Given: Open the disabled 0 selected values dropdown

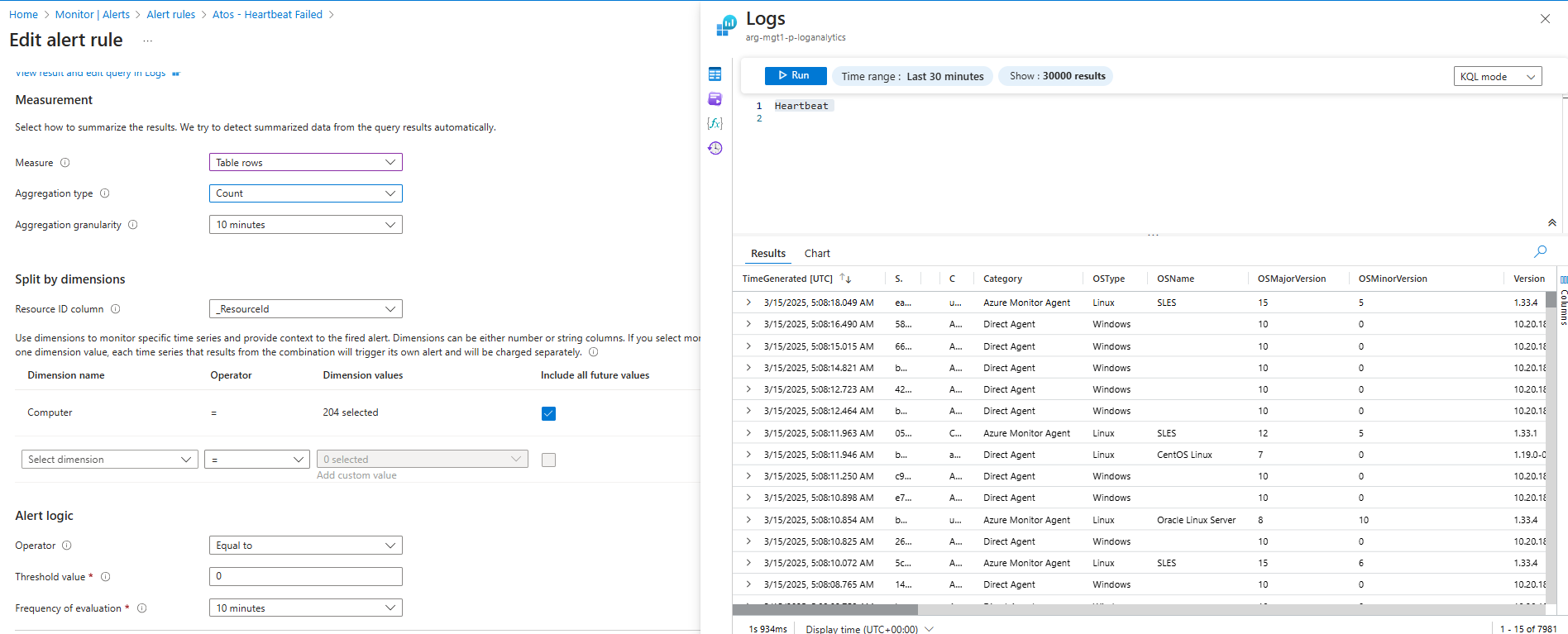Looking at the screenshot, I should pos(423,460).
